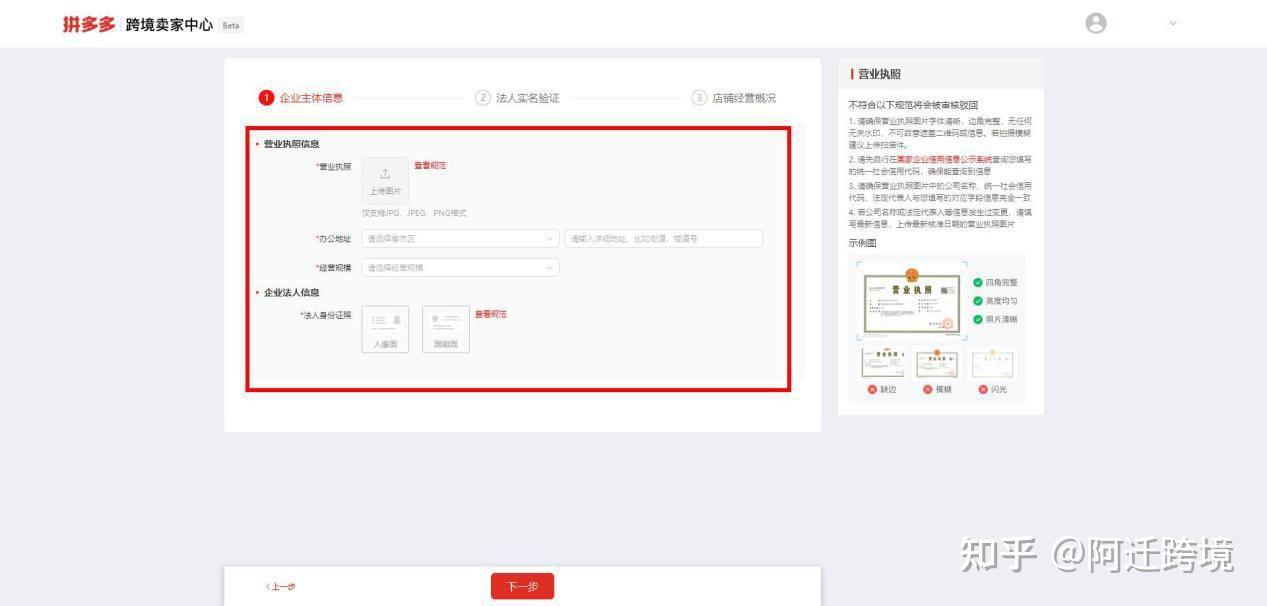This screenshot has width=1267, height=606.
Task: Click the 缺边 bad example thumbnail
Action: (x=883, y=362)
